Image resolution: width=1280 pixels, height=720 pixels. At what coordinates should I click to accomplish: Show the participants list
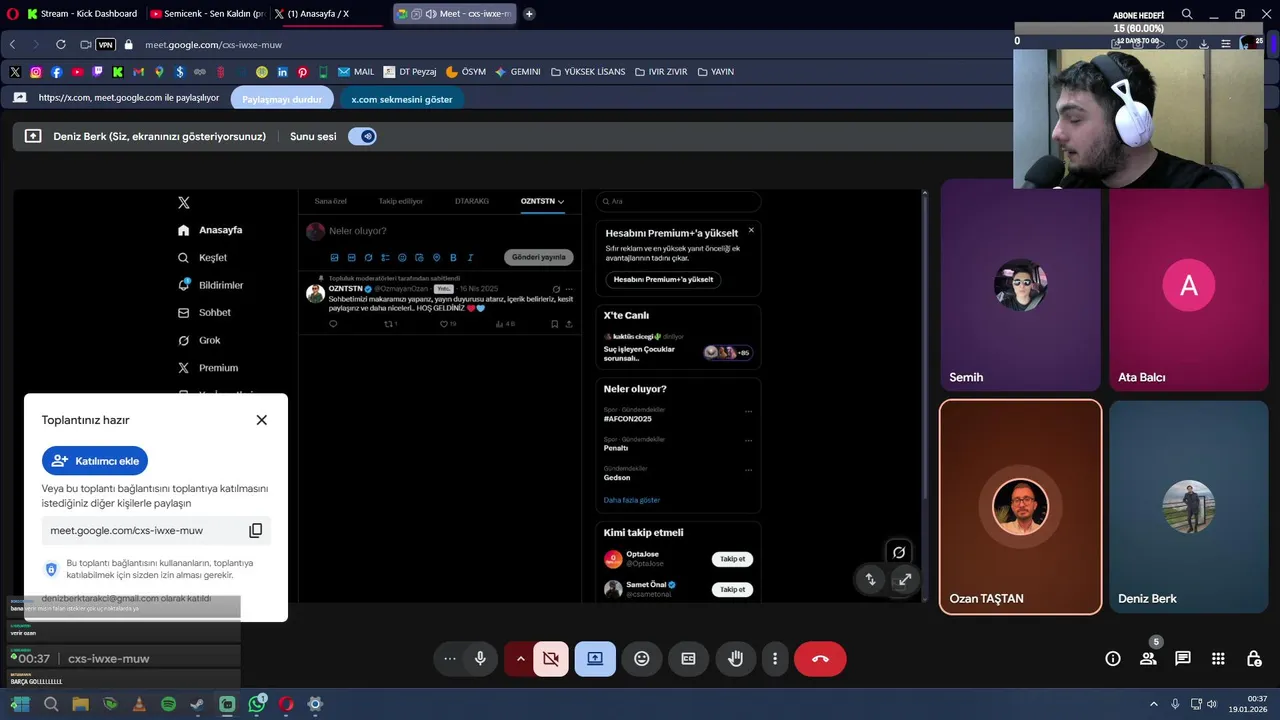[x=1148, y=659]
